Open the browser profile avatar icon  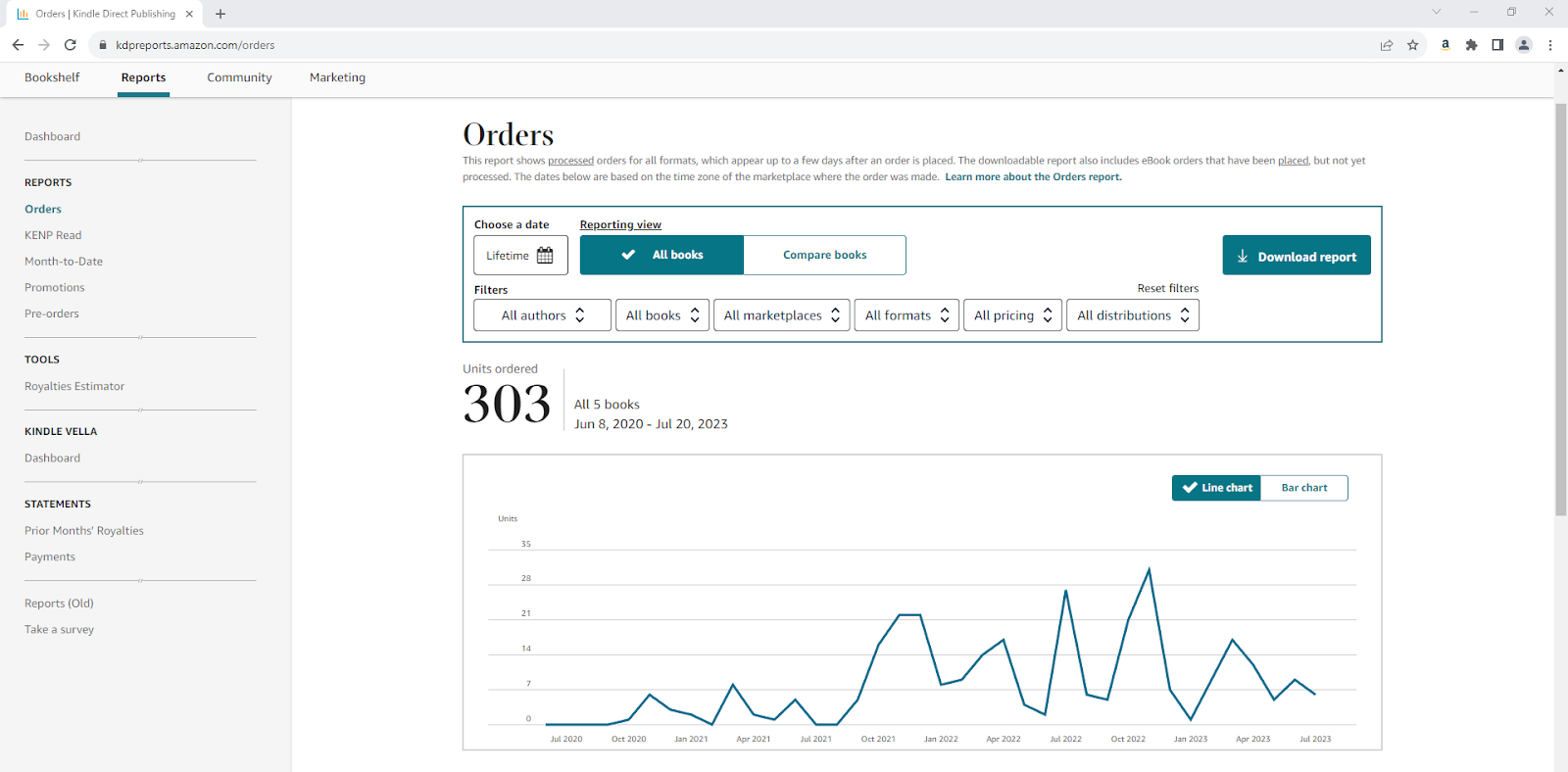1524,45
